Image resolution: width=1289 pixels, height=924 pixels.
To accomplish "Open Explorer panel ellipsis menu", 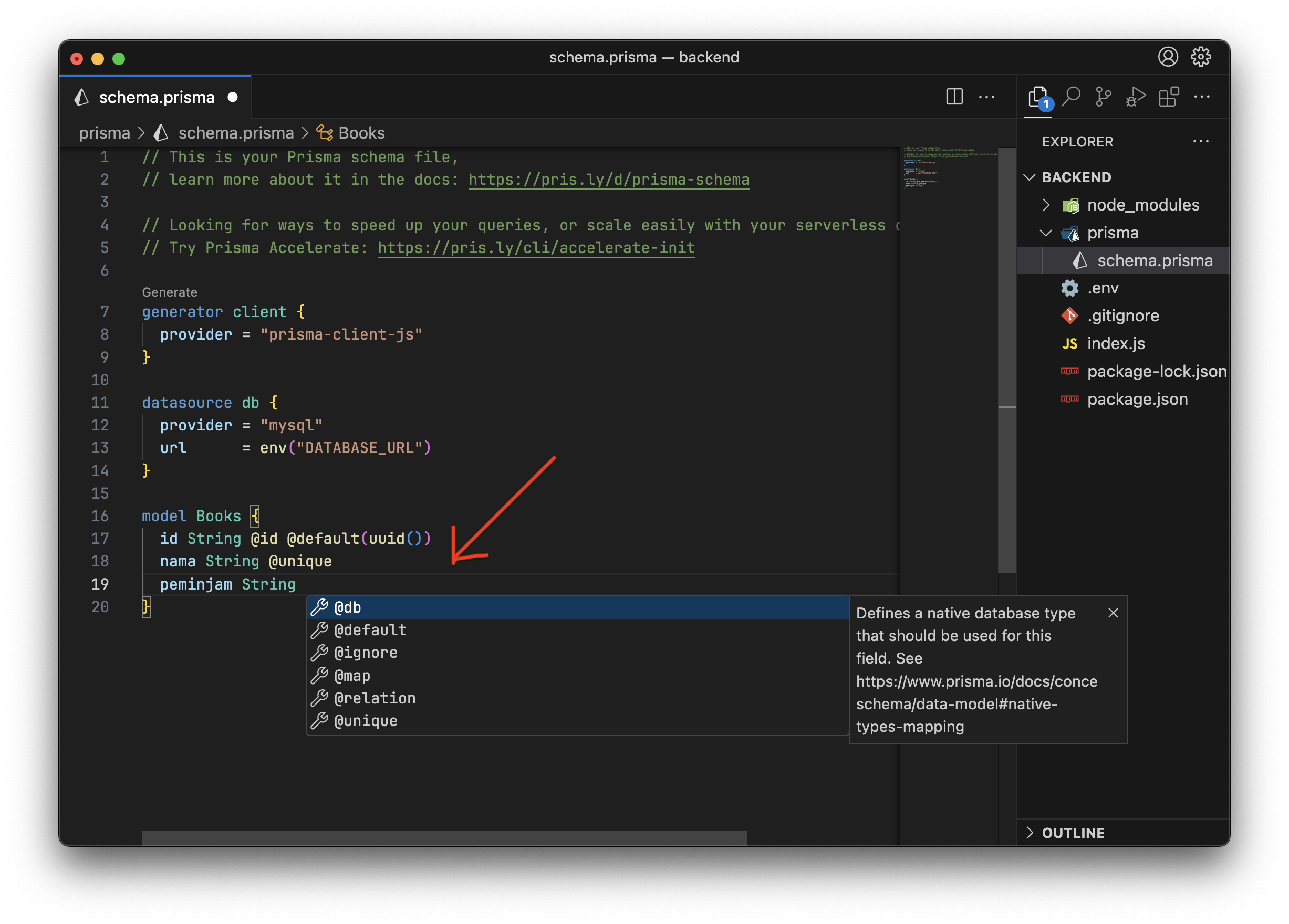I will [x=1200, y=141].
